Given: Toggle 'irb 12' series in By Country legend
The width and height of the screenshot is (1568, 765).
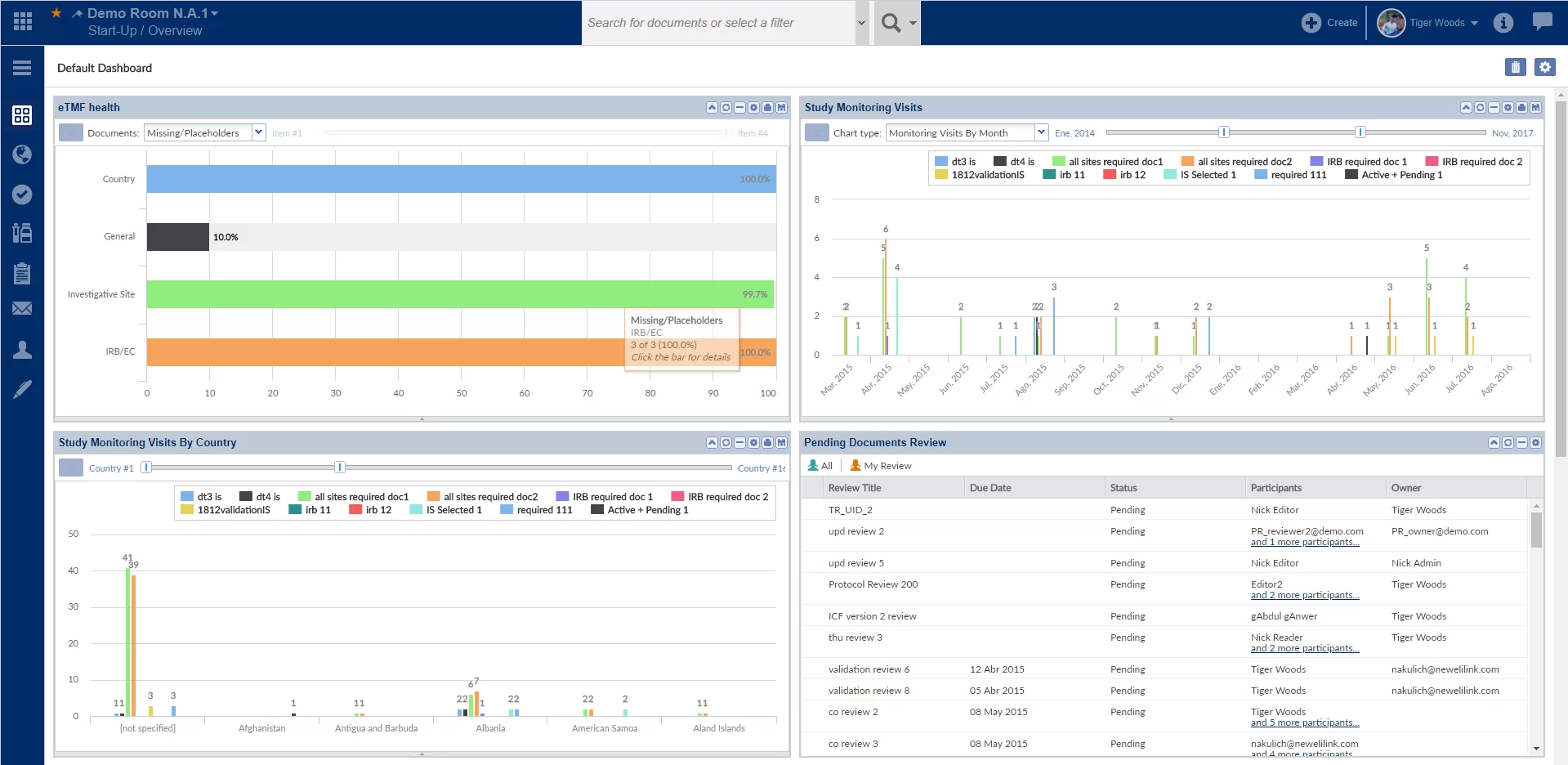Looking at the screenshot, I should pyautogui.click(x=370, y=510).
